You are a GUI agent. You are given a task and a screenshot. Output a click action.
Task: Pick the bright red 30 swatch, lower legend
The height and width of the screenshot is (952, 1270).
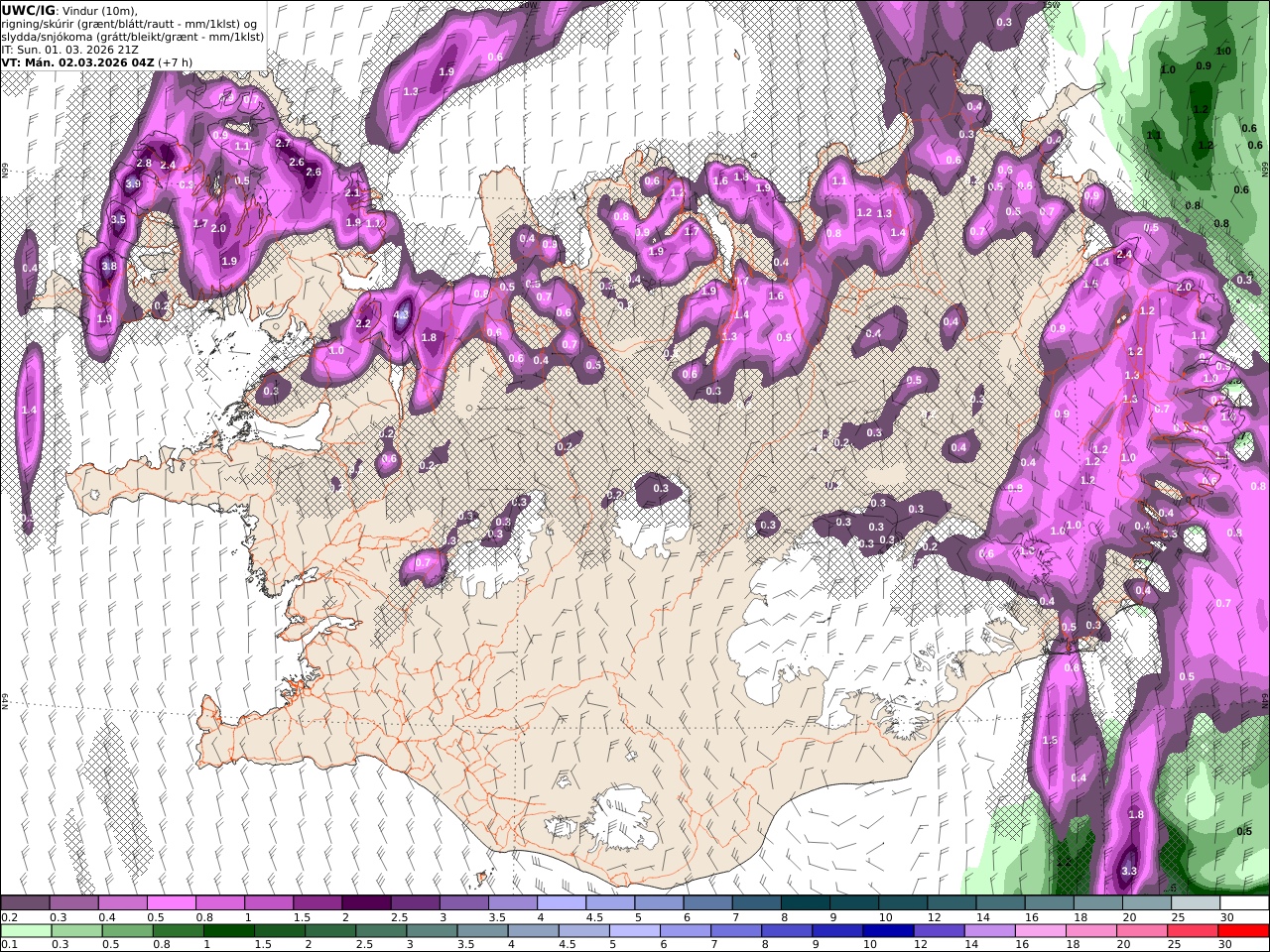coord(1243,931)
